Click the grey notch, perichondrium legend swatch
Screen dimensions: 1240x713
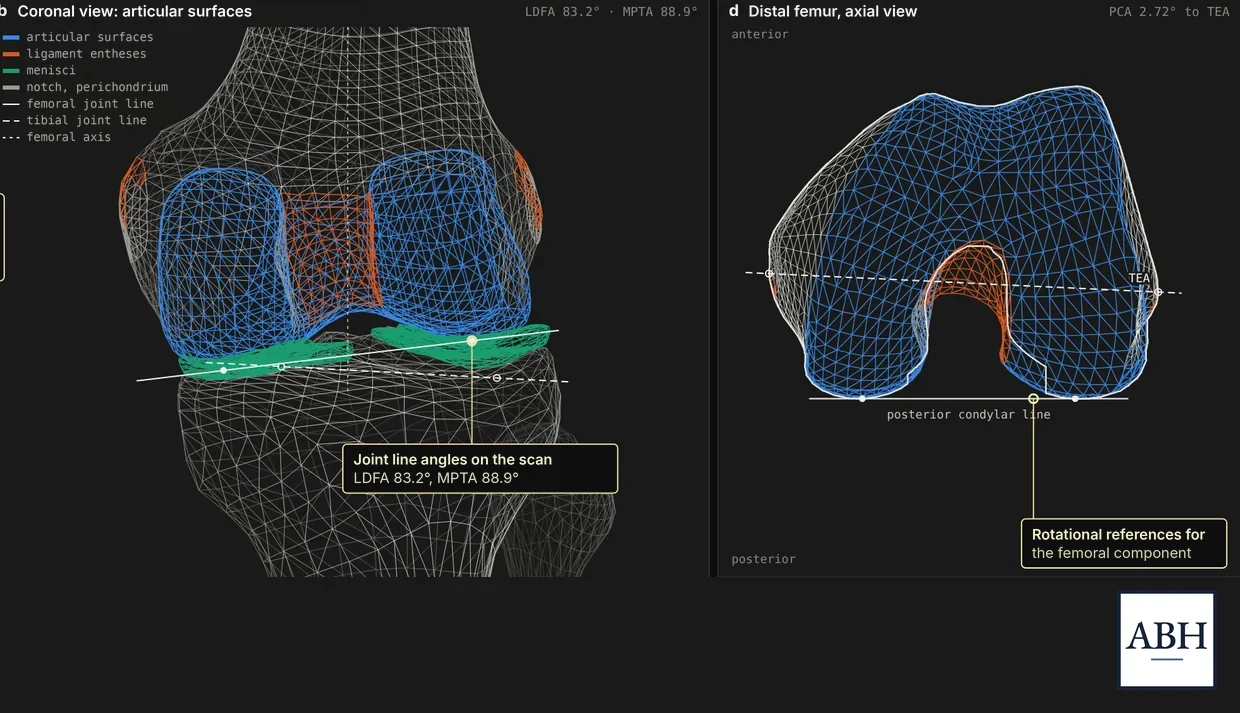click(x=11, y=87)
